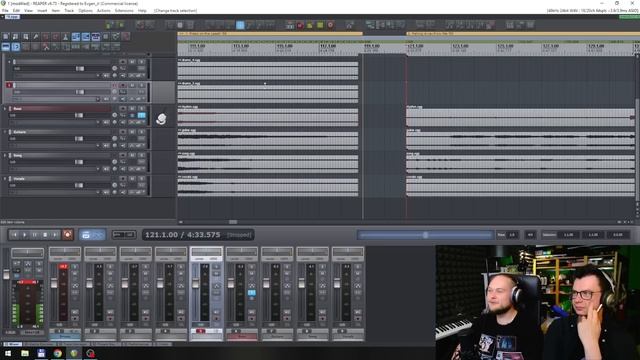Viewport: 640px width, 360px height.
Task: Toggle the Ripple editing toolbar icon
Action: point(96,37)
